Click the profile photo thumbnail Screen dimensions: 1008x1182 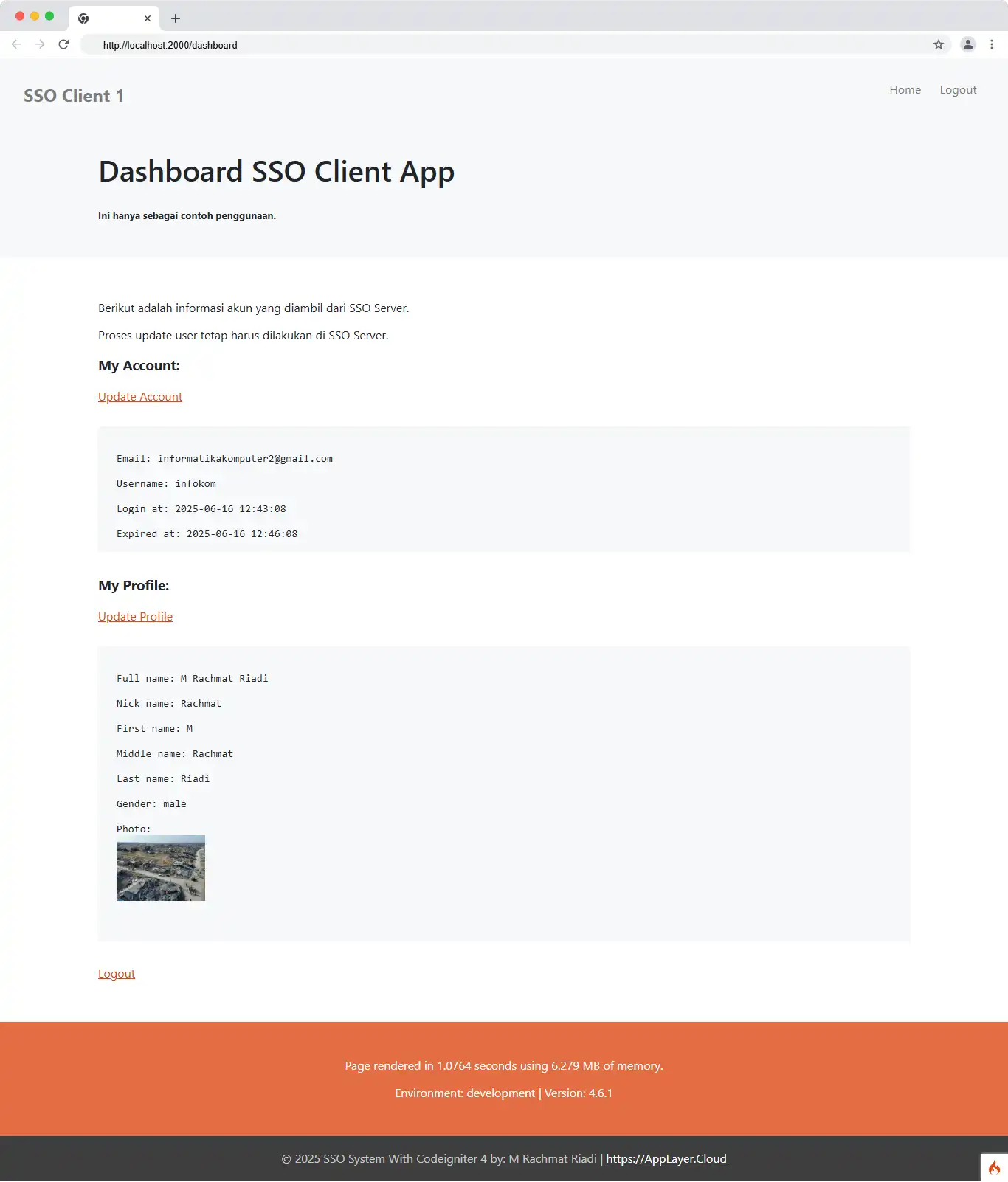(161, 868)
